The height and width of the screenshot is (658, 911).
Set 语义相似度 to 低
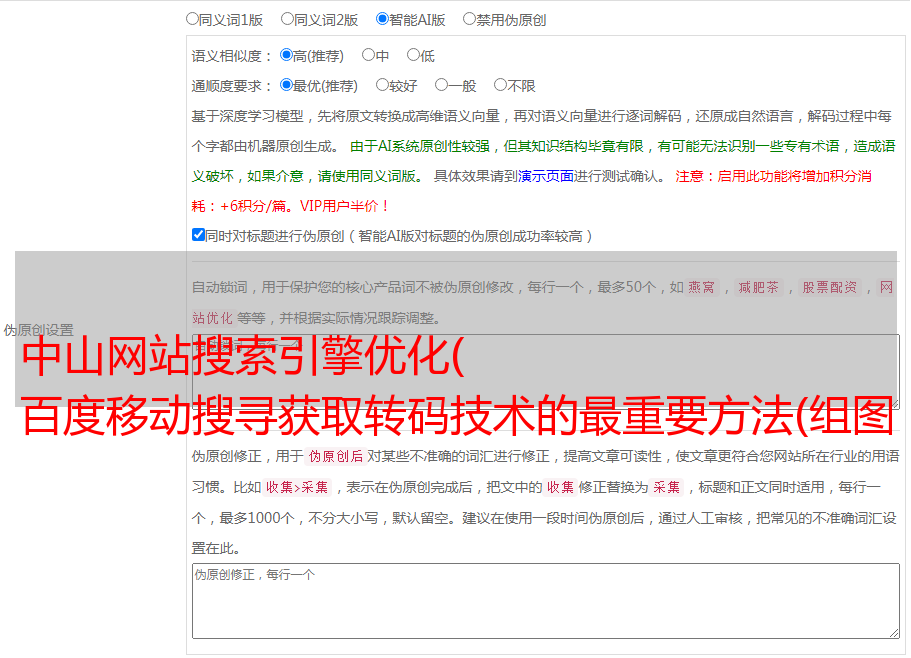413,55
